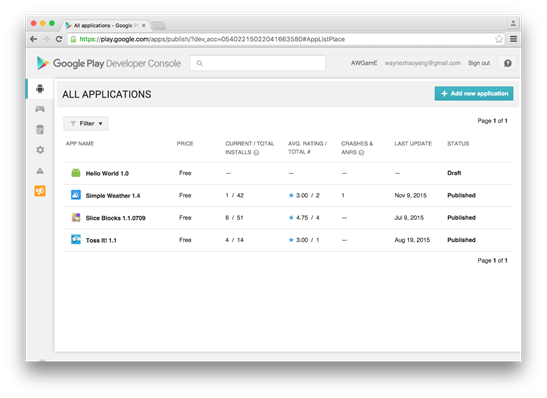Click the Hello World Android app icon
The height and width of the screenshot is (398, 547).
[76, 173]
